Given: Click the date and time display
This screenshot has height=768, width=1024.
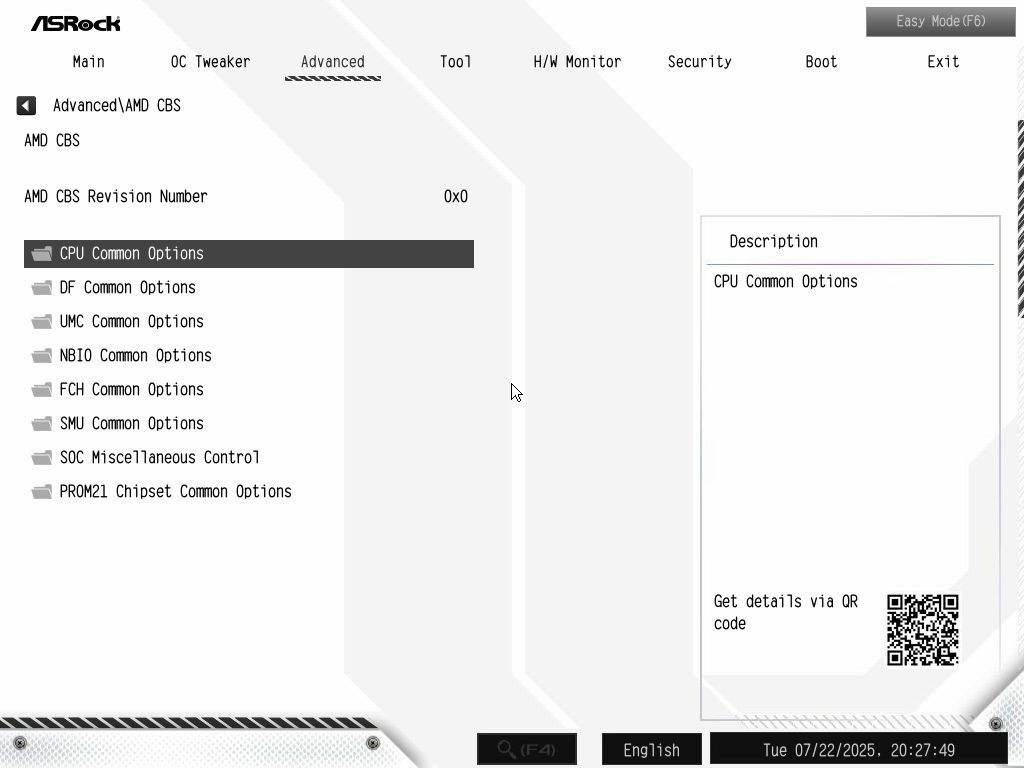Looking at the screenshot, I should coord(859,750).
